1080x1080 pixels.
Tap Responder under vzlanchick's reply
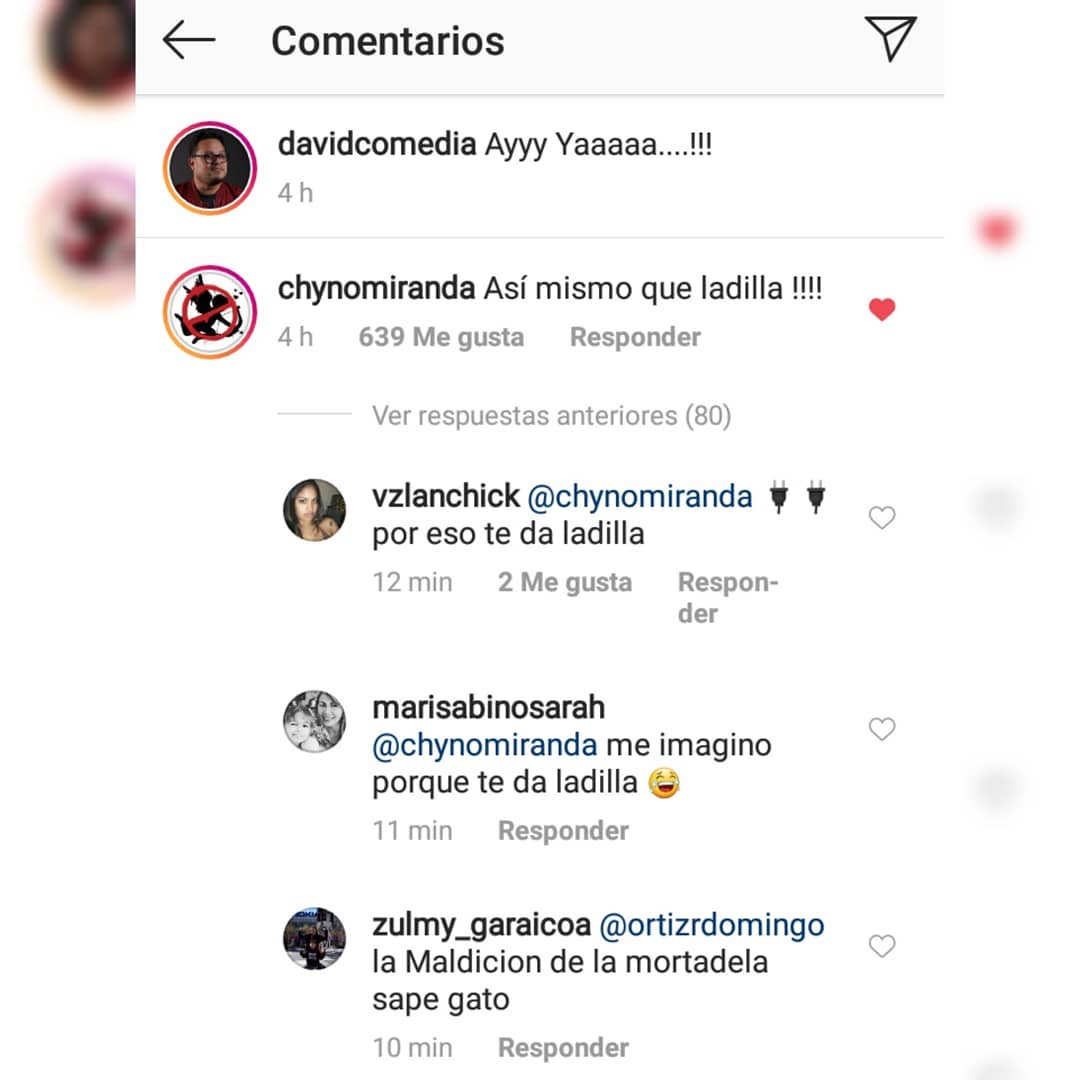727,597
